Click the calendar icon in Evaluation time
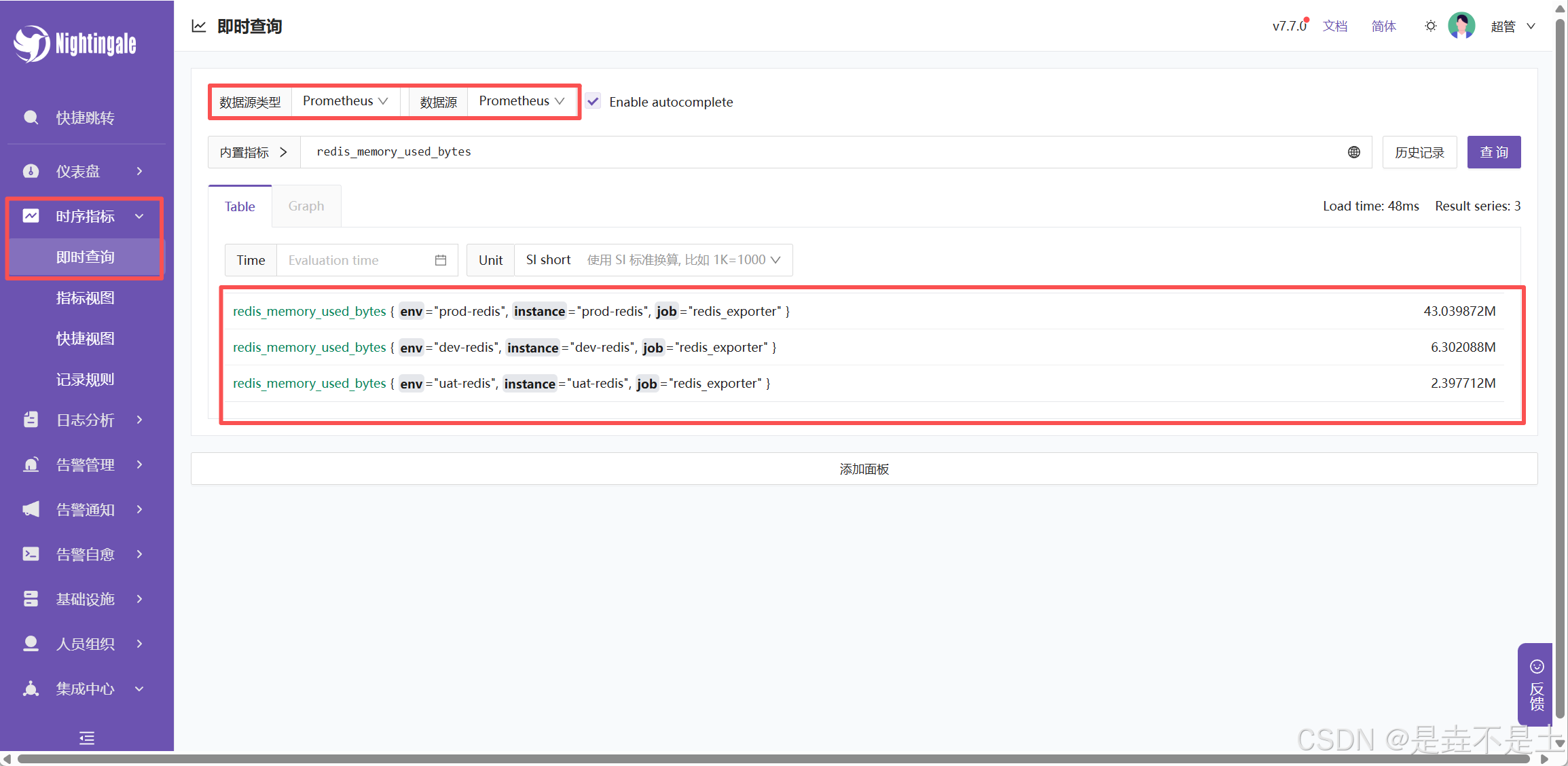 [441, 260]
